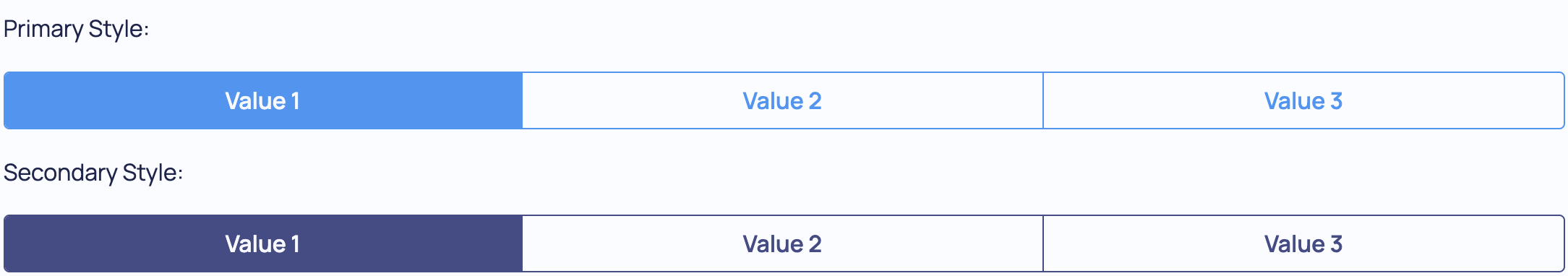The width and height of the screenshot is (1568, 276).
Task: Activate the navy outlined Value 2 segment
Action: click(783, 243)
